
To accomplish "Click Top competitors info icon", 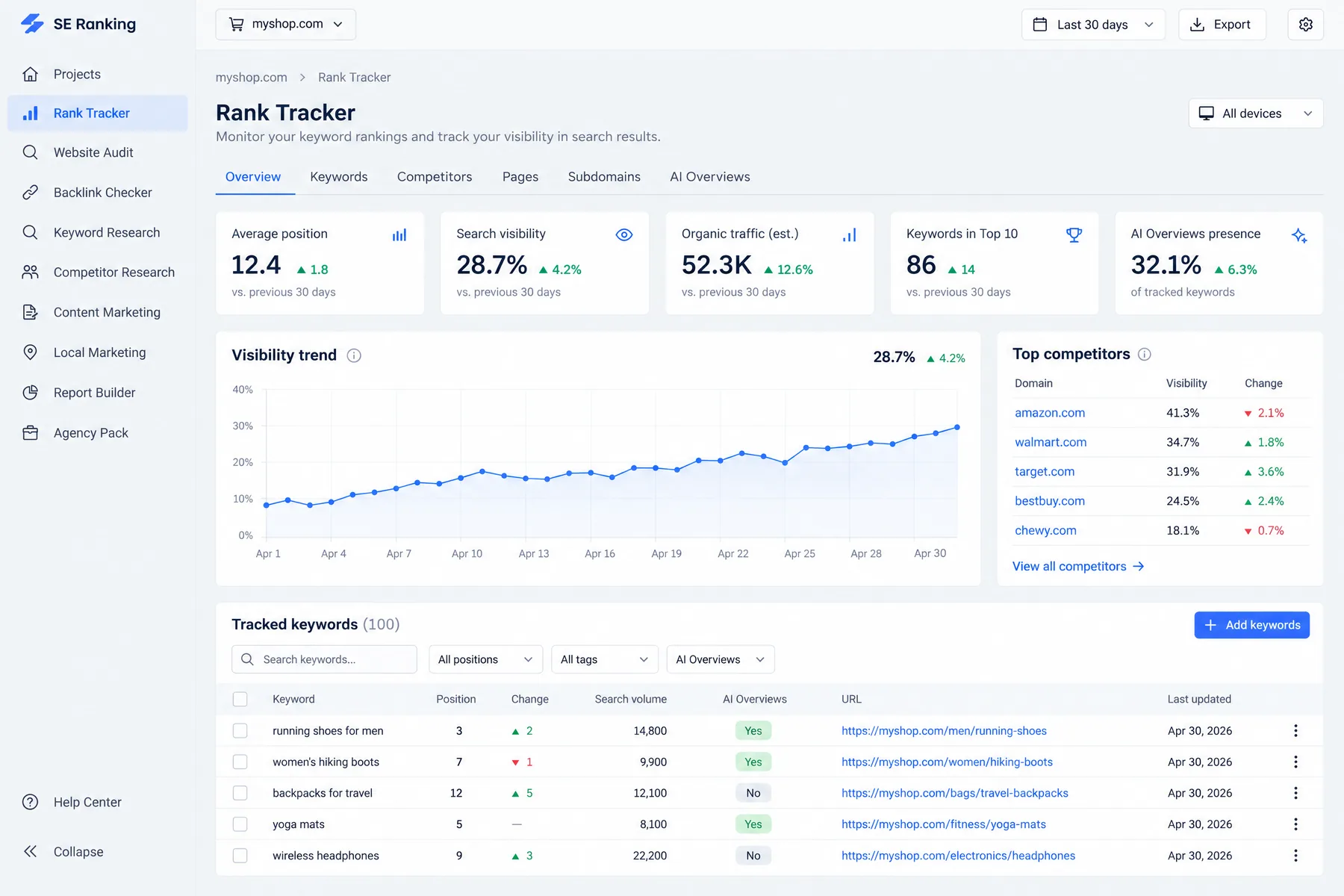I will [x=1145, y=354].
